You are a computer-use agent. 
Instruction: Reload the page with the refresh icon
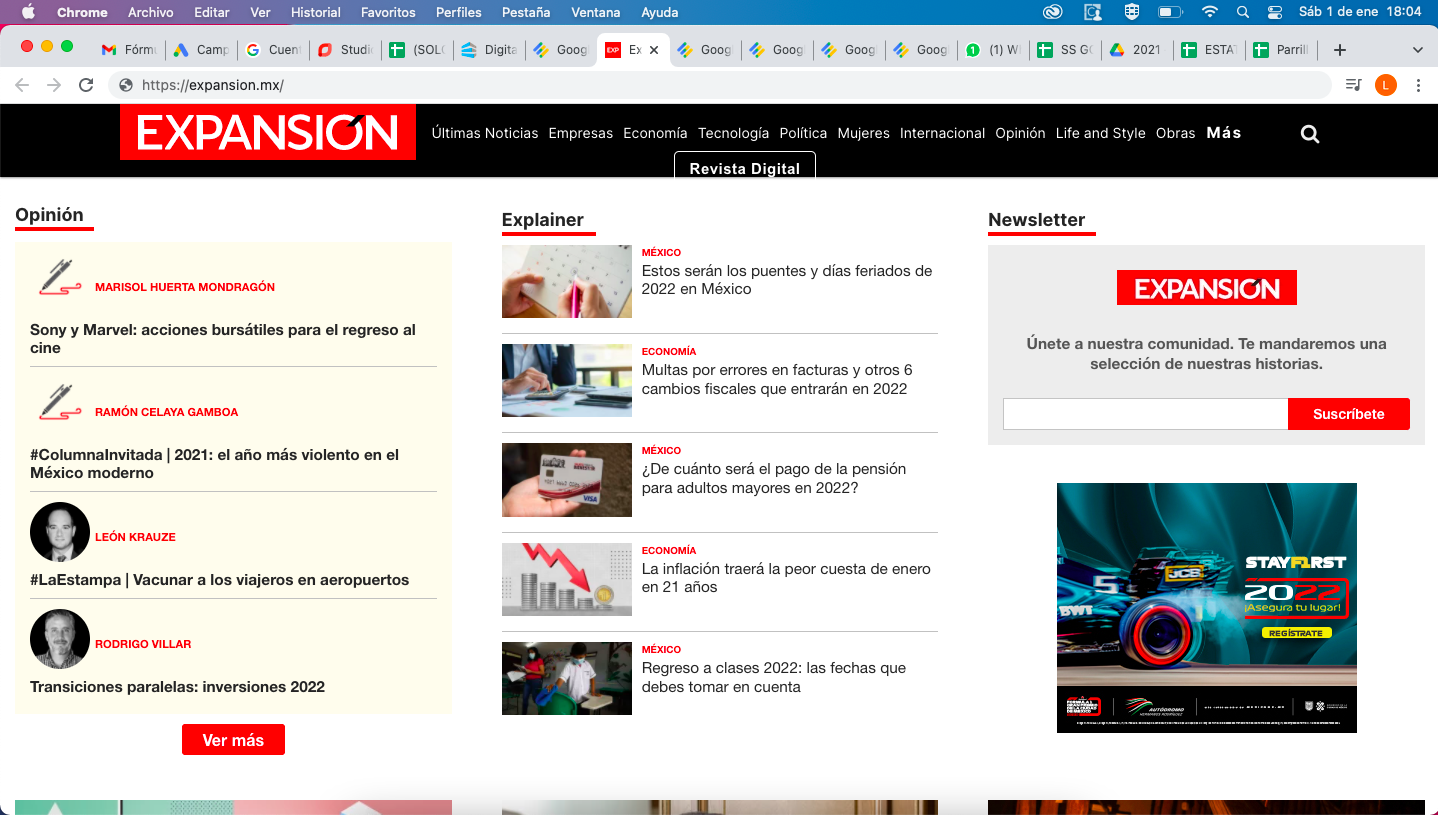click(86, 85)
